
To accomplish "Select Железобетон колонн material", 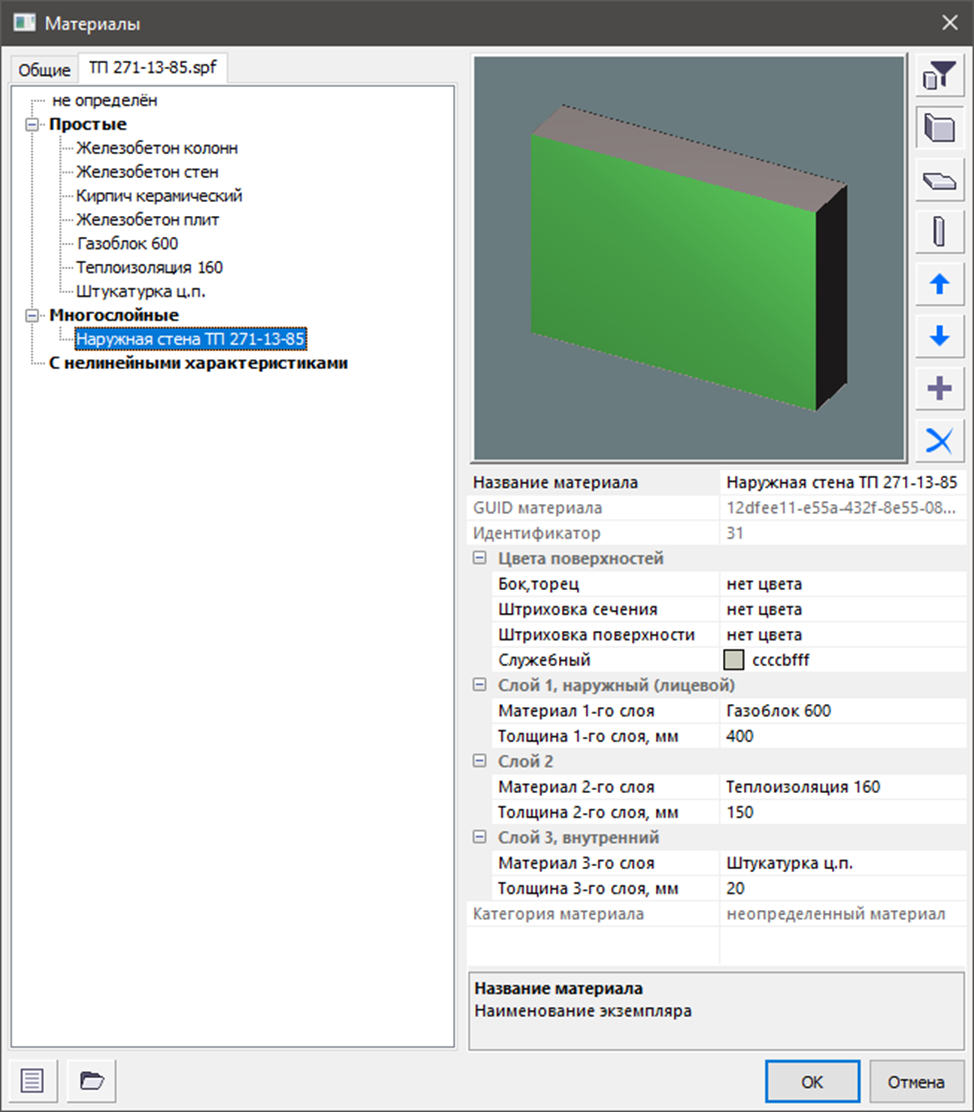I will click(x=157, y=148).
